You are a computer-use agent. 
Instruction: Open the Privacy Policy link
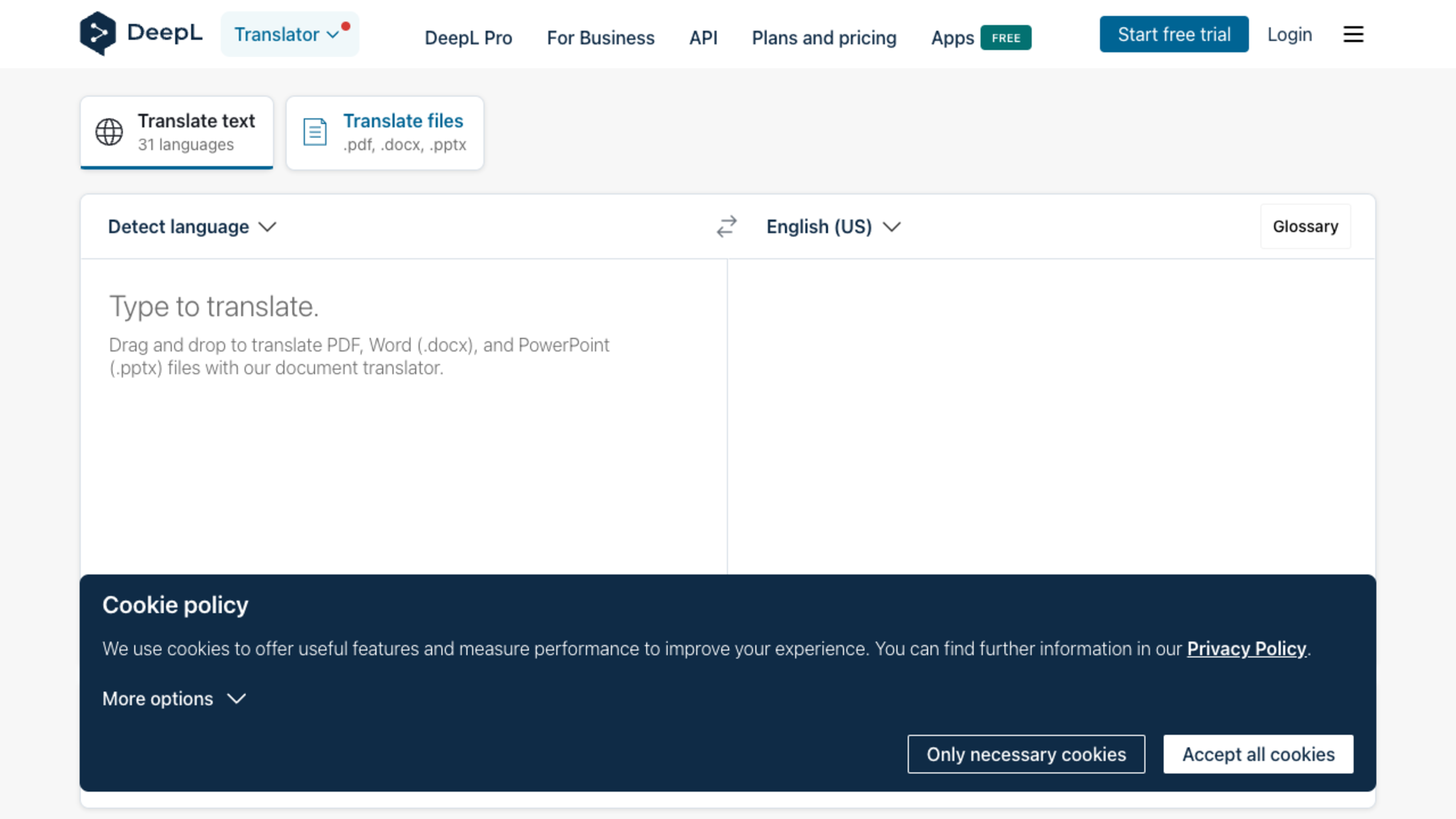(1246, 648)
